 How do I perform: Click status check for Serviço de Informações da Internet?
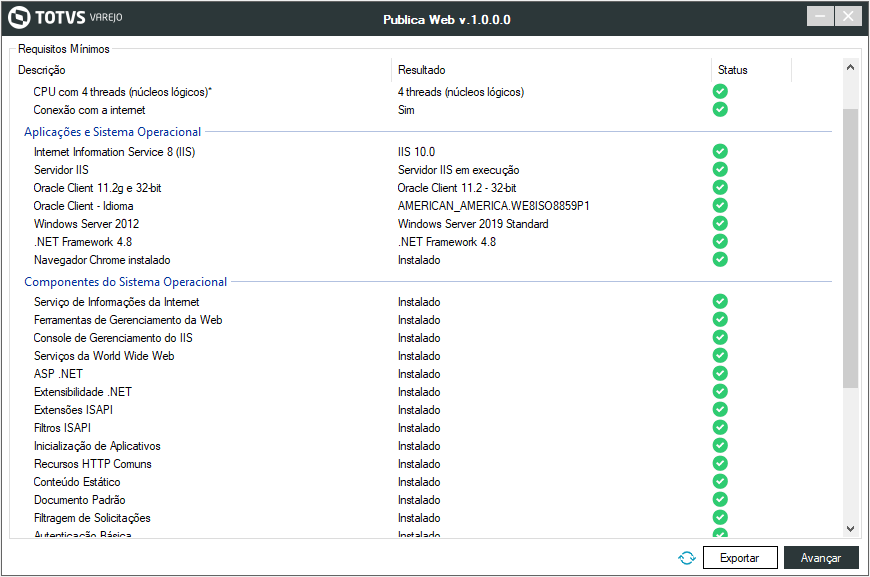720,301
